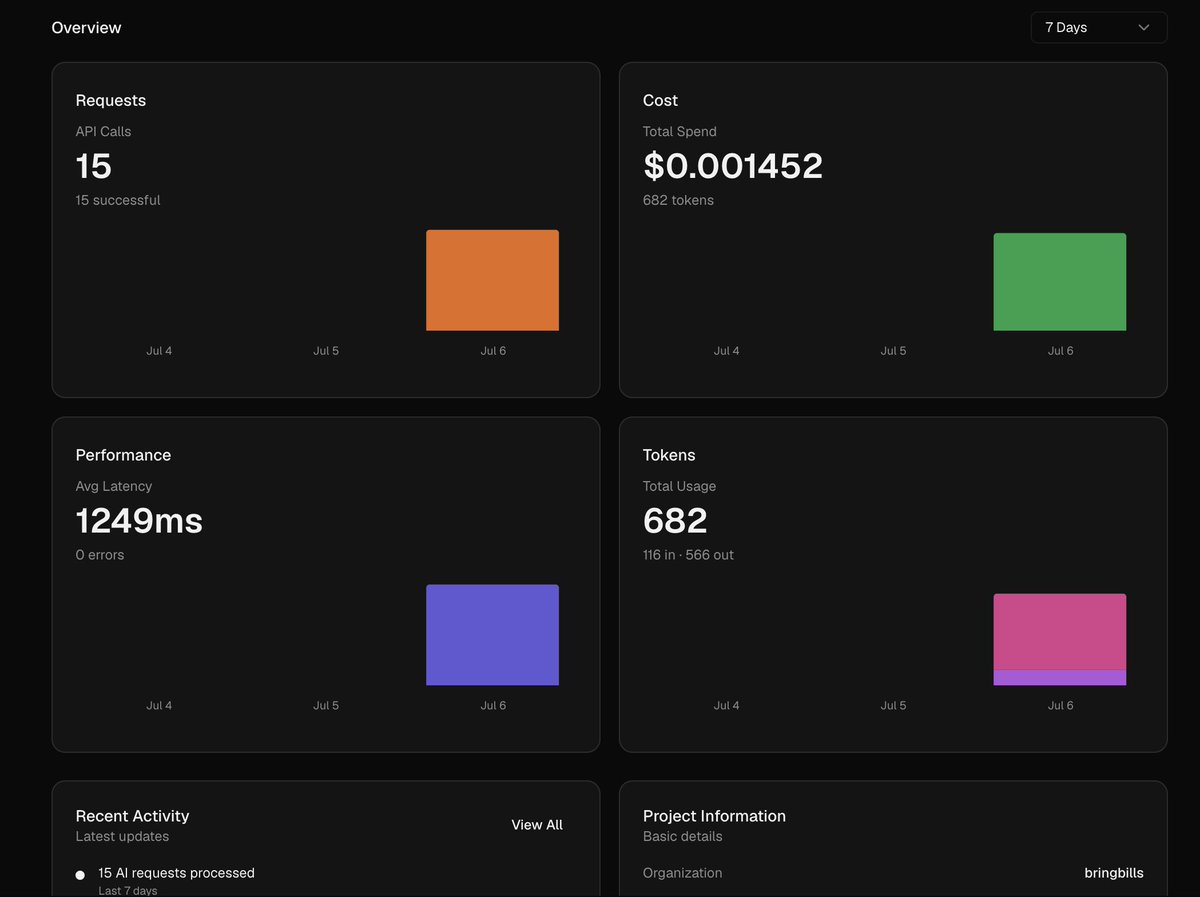Click the Avg Latency label

114,486
